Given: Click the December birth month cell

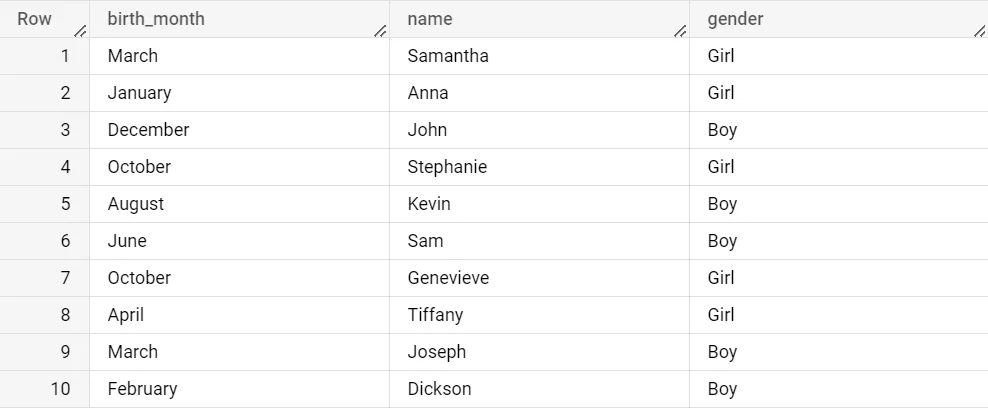Looking at the screenshot, I should coord(148,130).
